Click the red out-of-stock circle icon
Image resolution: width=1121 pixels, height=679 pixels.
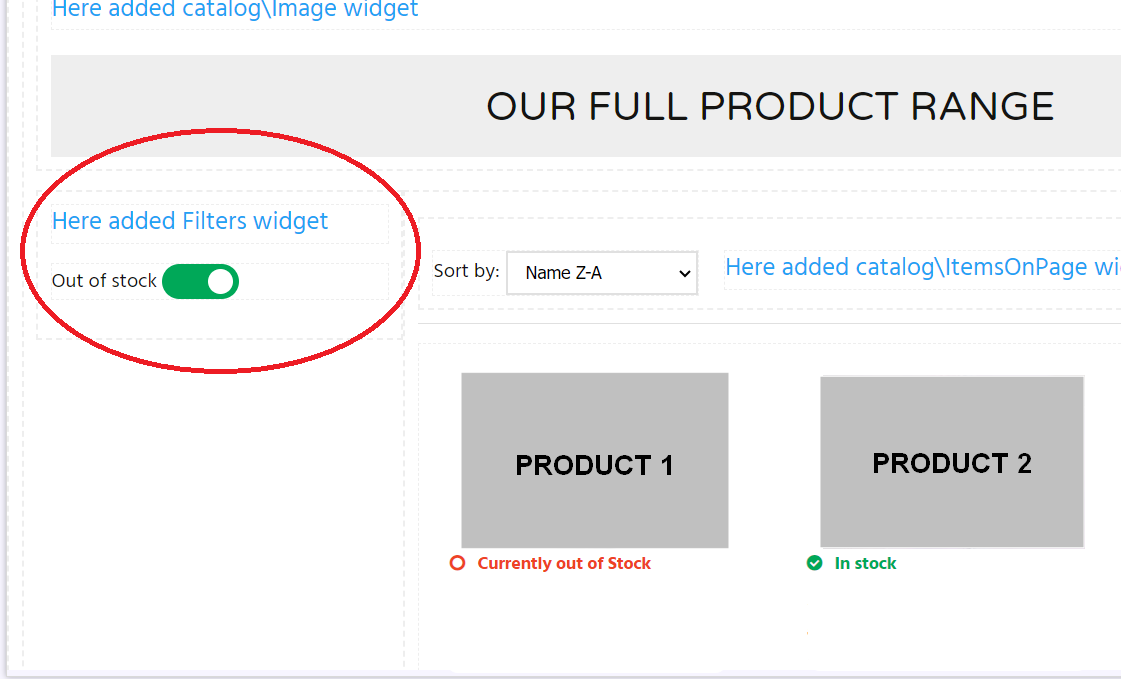457,563
